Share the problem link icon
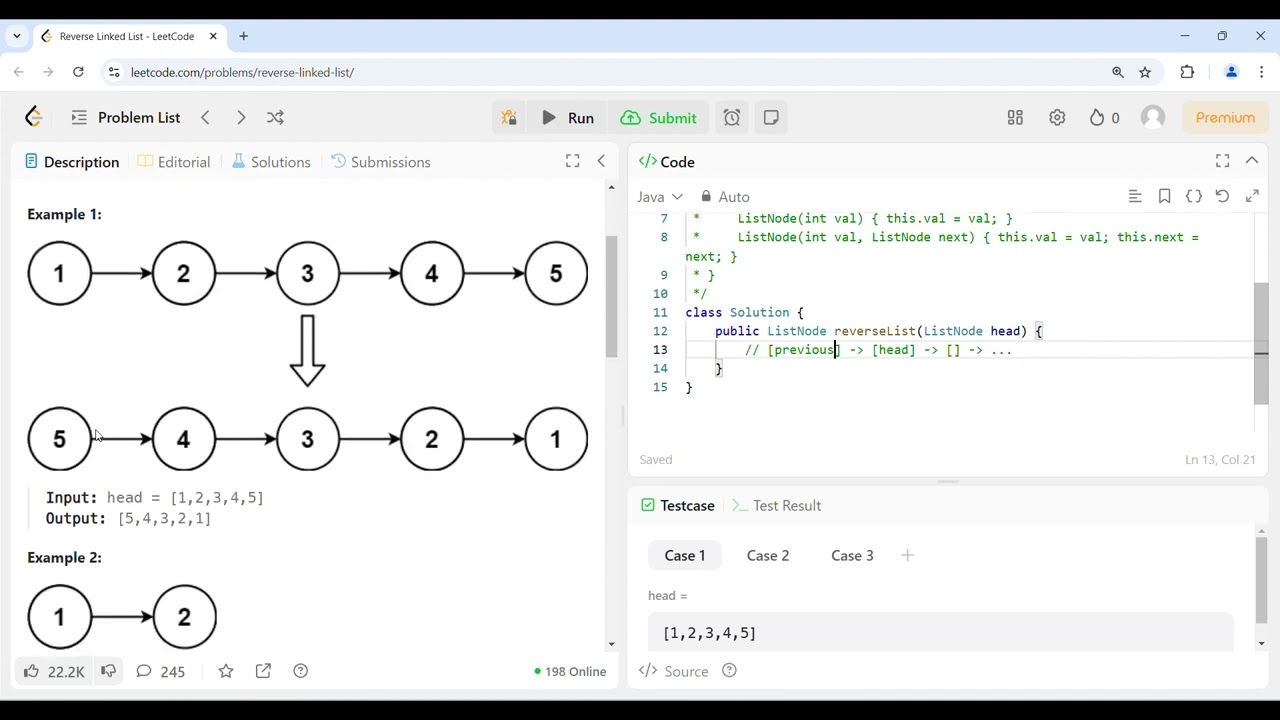The image size is (1280, 720). tap(263, 671)
